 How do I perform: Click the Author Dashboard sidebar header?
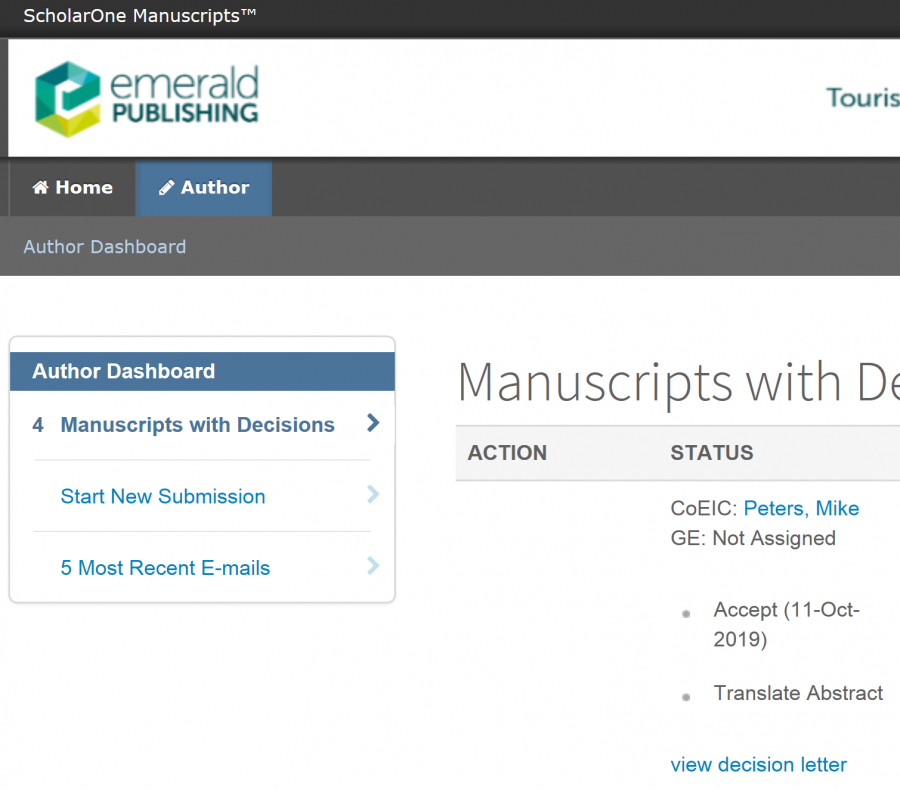[123, 371]
